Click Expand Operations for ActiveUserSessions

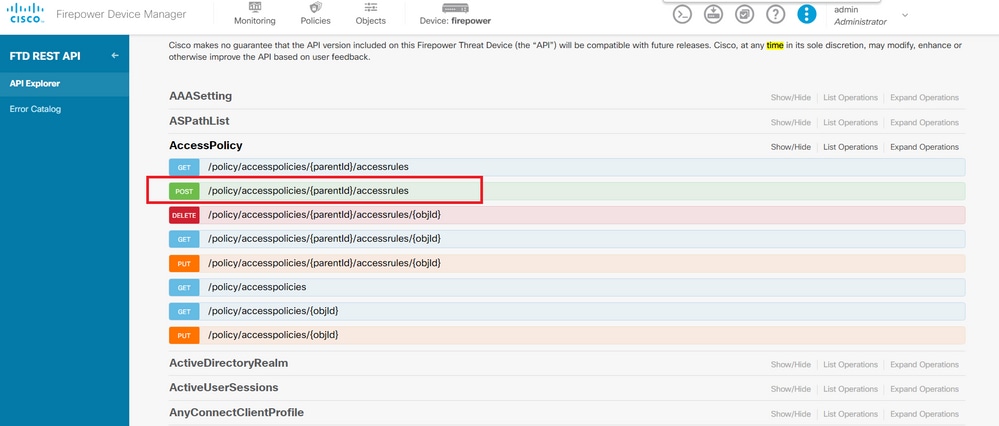(x=924, y=389)
